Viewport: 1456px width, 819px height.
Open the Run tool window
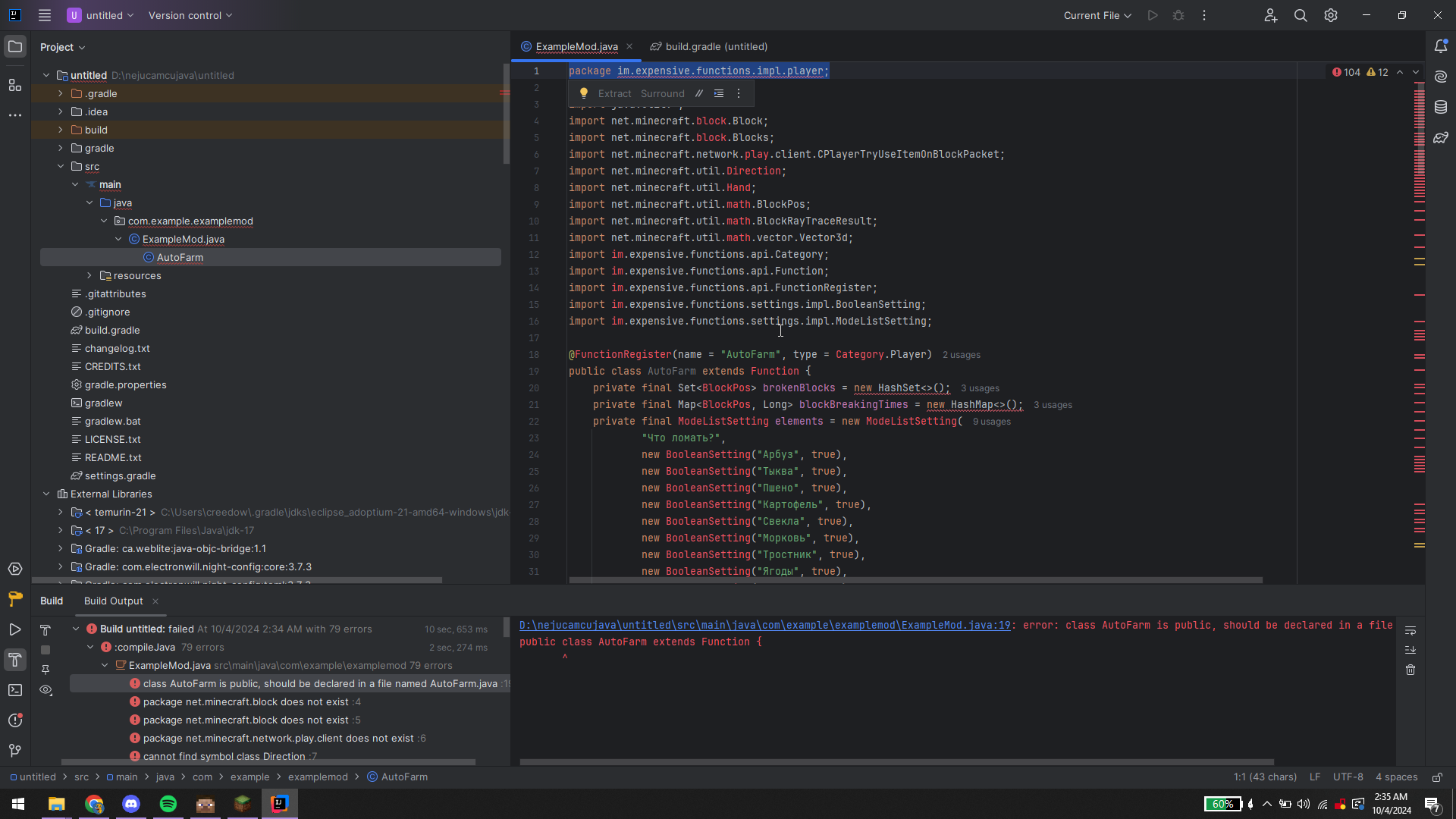pos(15,629)
